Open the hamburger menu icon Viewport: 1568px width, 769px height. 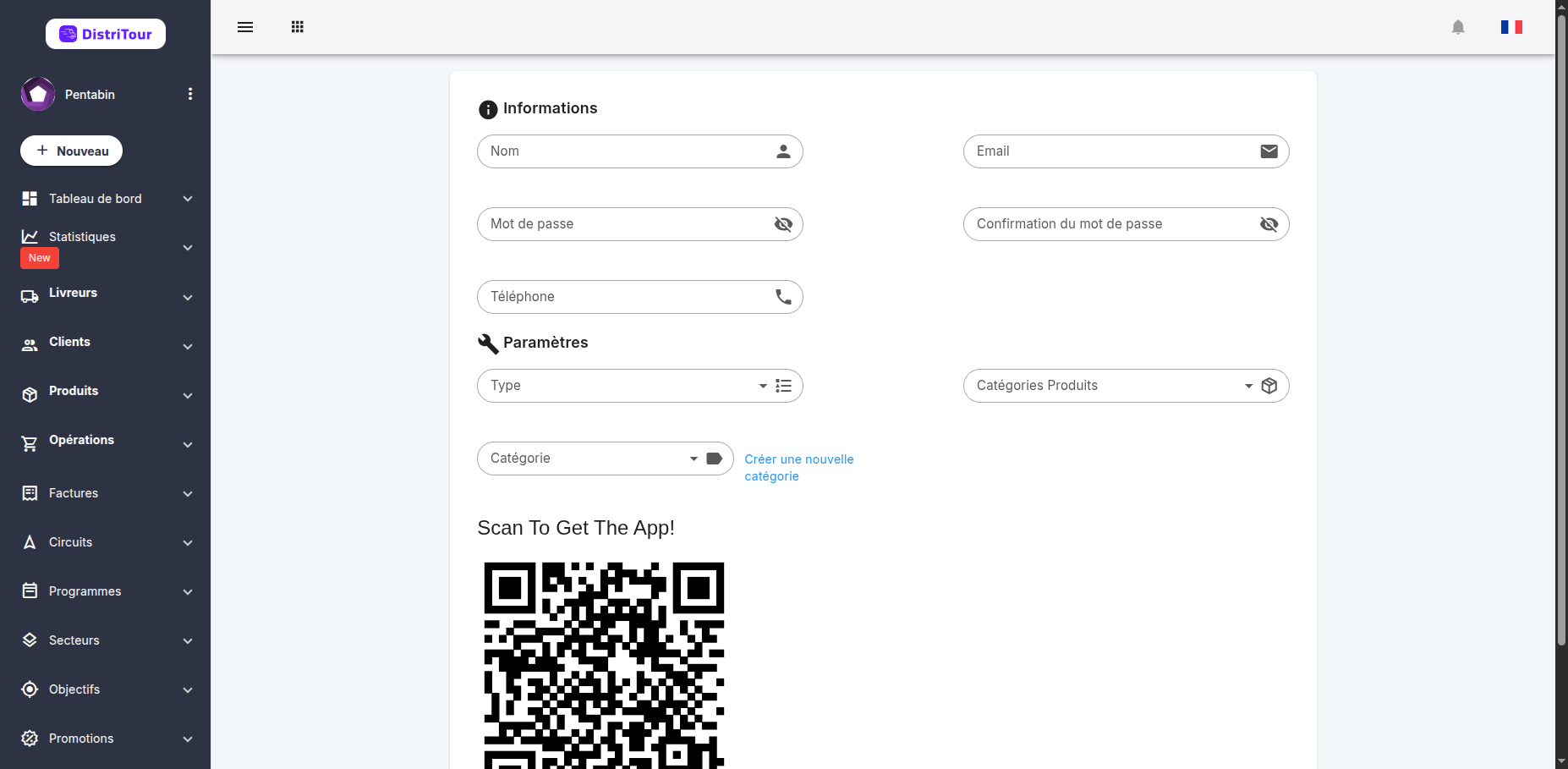245,27
